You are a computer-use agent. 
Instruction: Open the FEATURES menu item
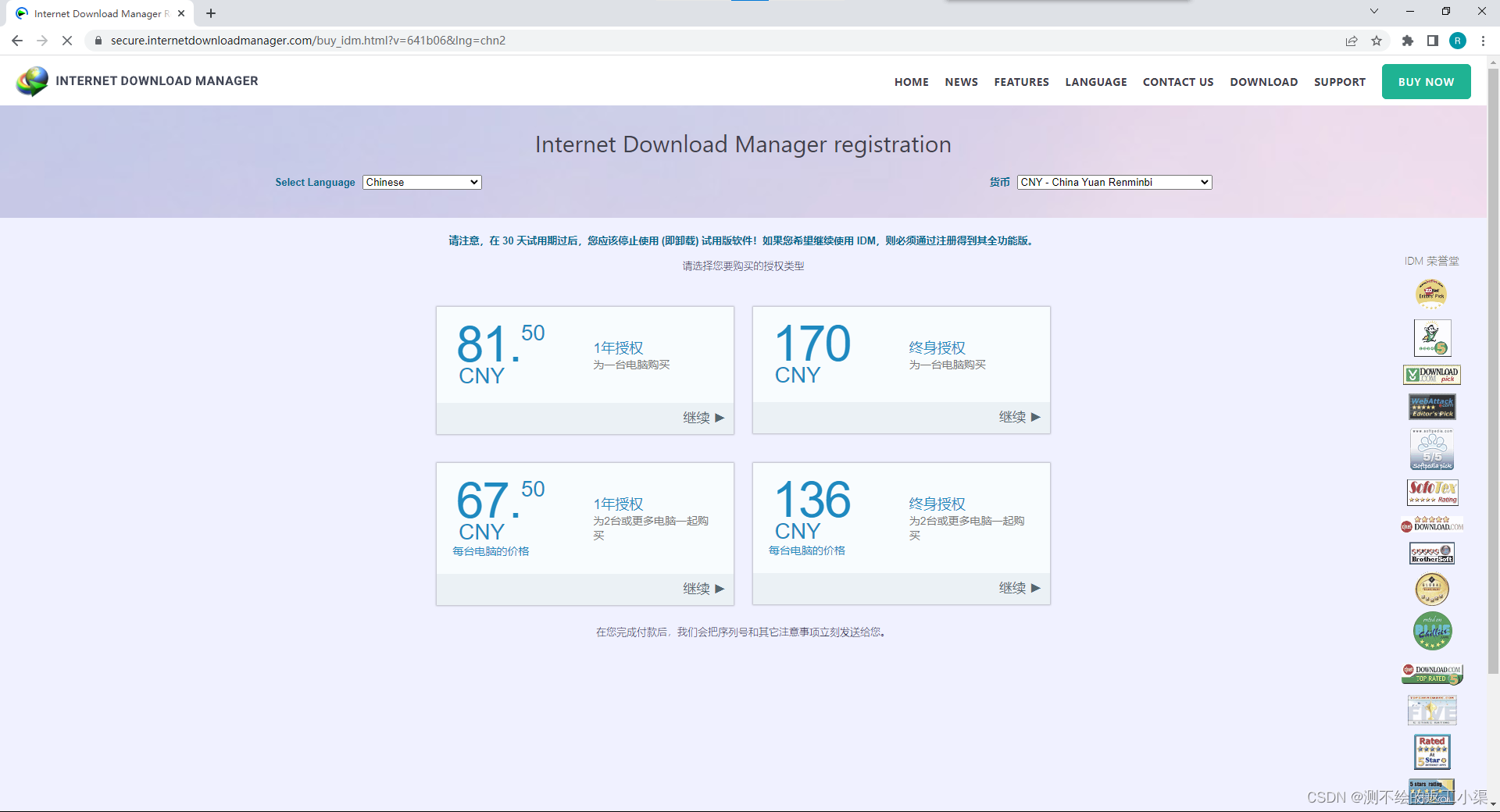[1021, 82]
